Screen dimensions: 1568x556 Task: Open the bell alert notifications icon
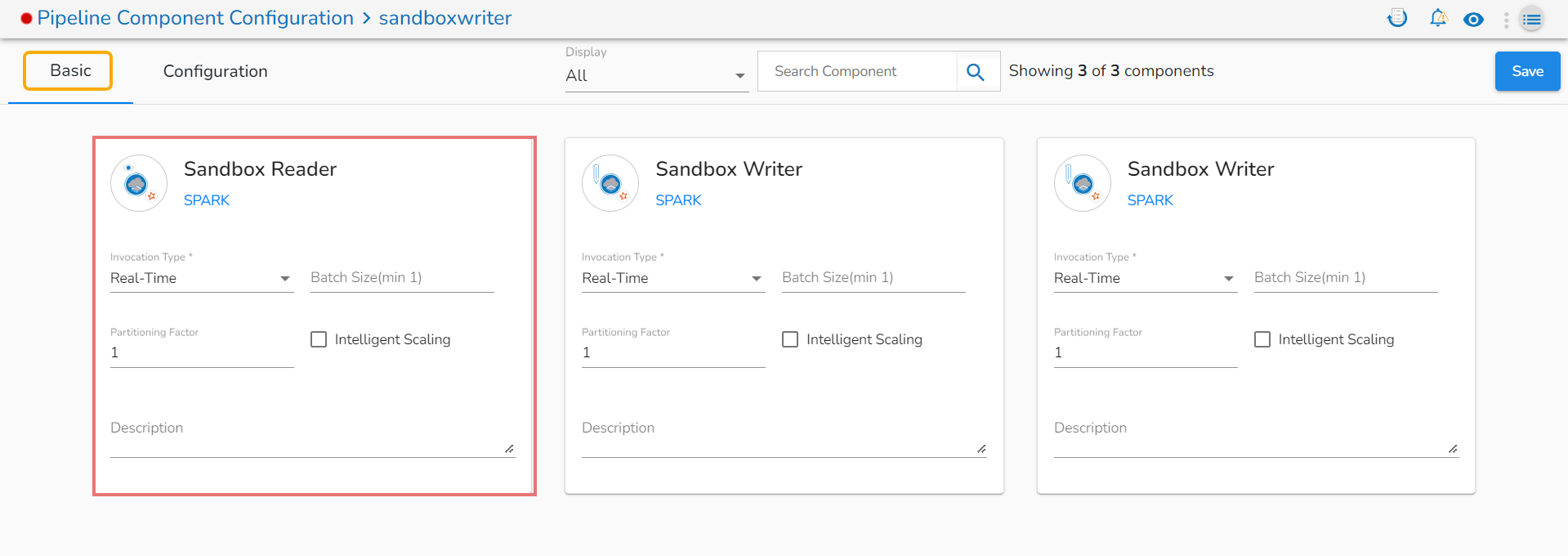pos(1438,18)
